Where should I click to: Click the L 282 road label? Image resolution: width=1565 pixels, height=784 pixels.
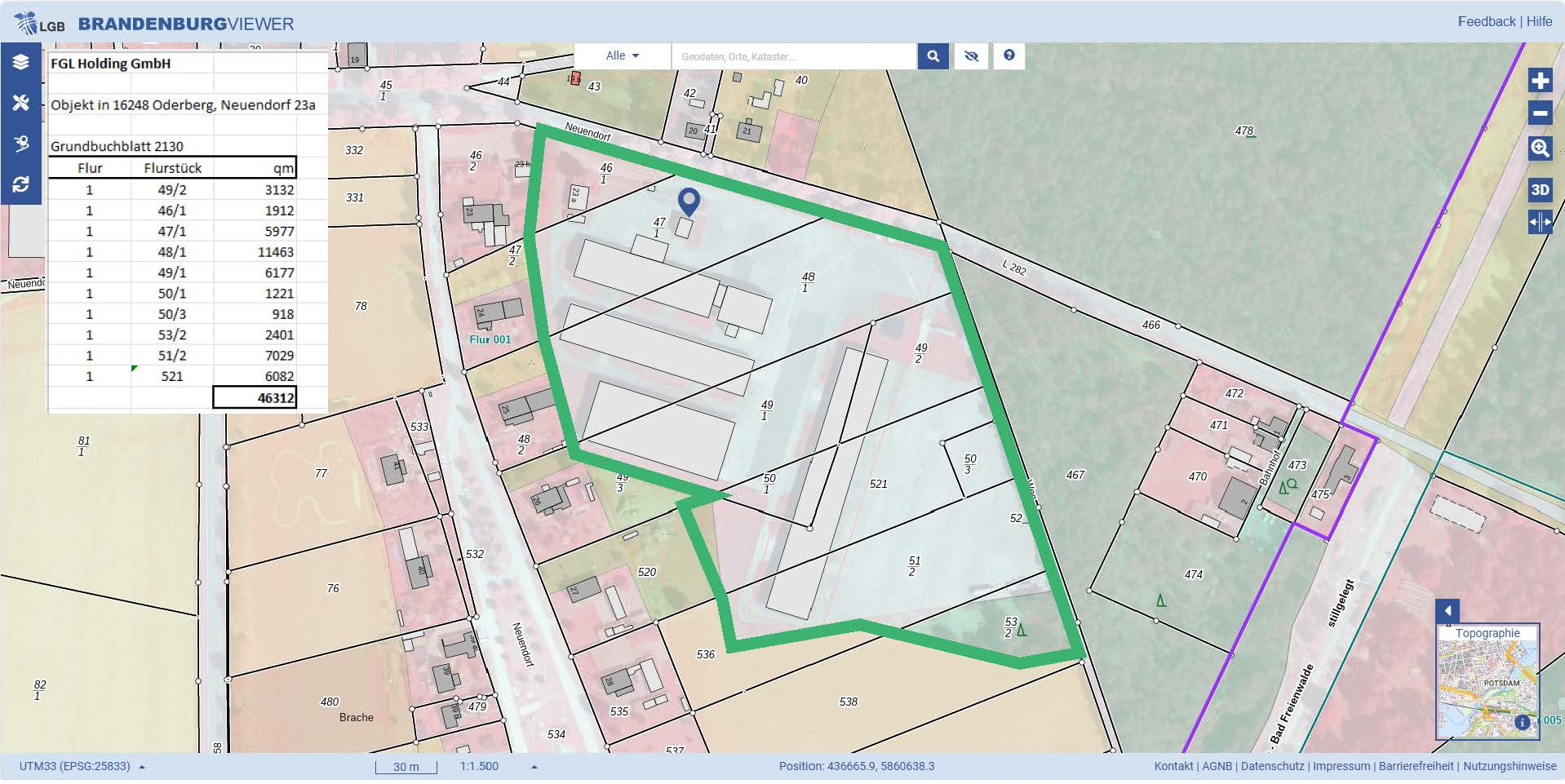click(1014, 268)
